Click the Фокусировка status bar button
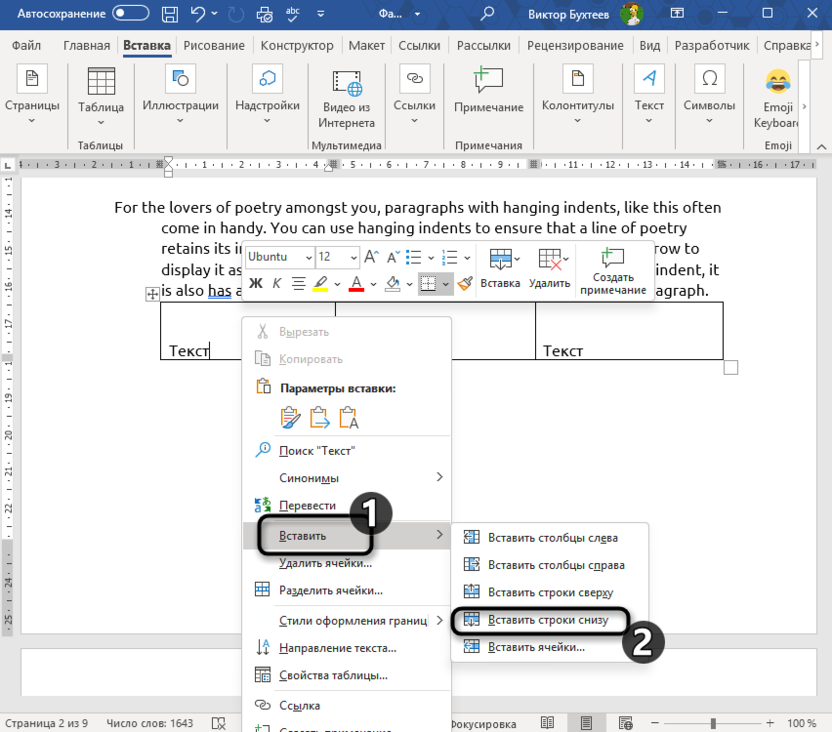 tap(483, 723)
